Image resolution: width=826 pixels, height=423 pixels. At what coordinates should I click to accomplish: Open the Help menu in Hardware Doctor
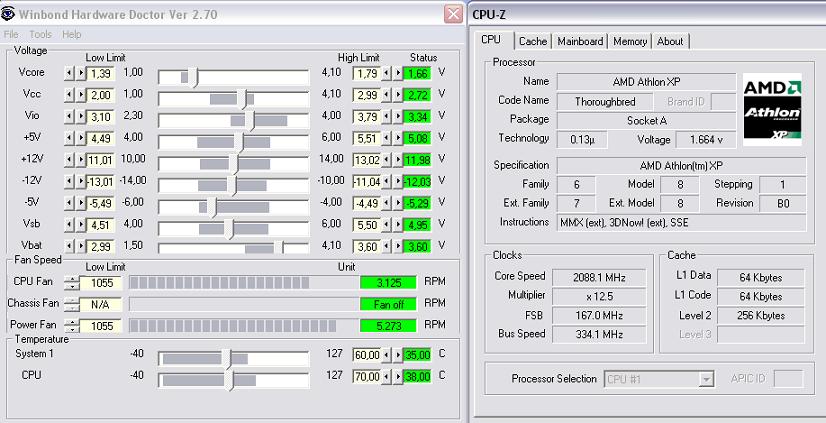[72, 34]
